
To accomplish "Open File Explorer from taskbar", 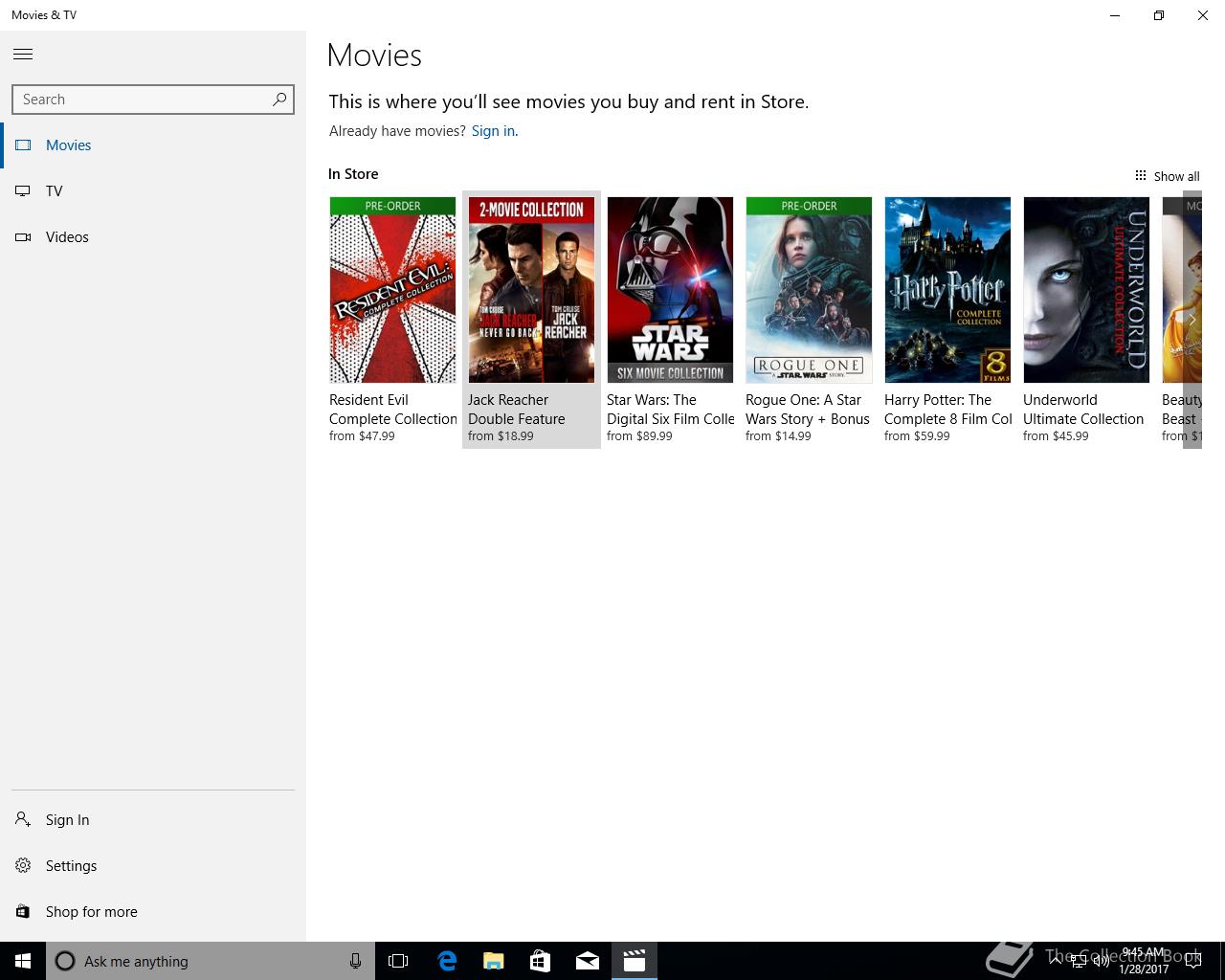I will pos(494,961).
